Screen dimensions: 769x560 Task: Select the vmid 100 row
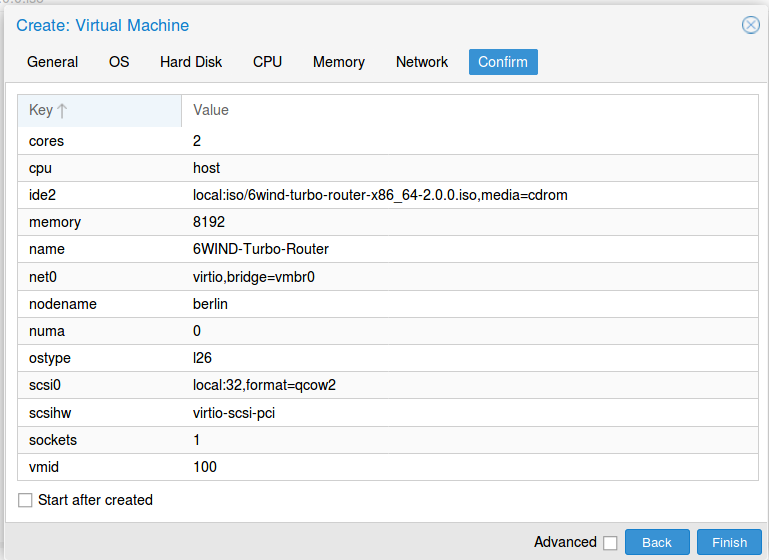380,466
